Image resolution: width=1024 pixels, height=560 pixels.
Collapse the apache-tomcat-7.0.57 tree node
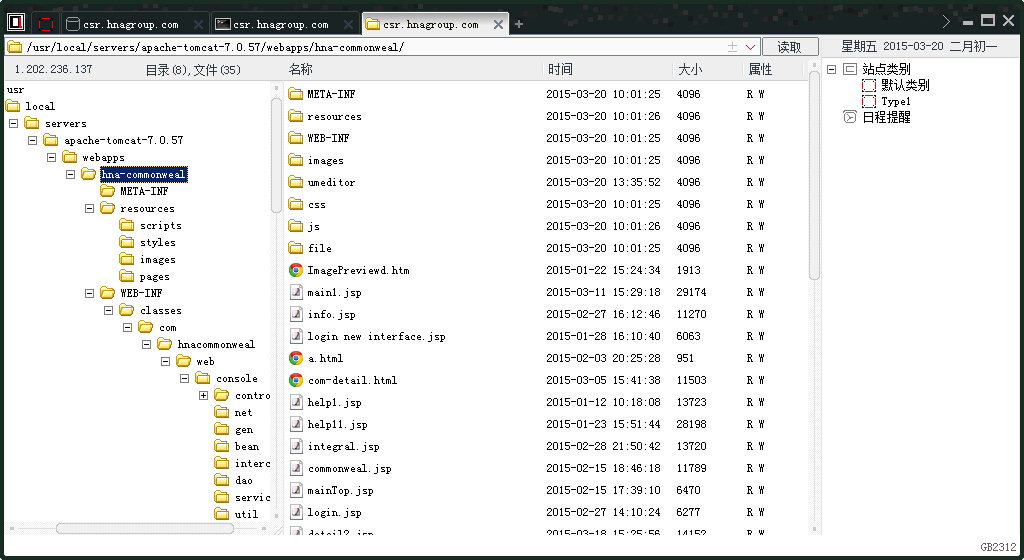(x=33, y=140)
